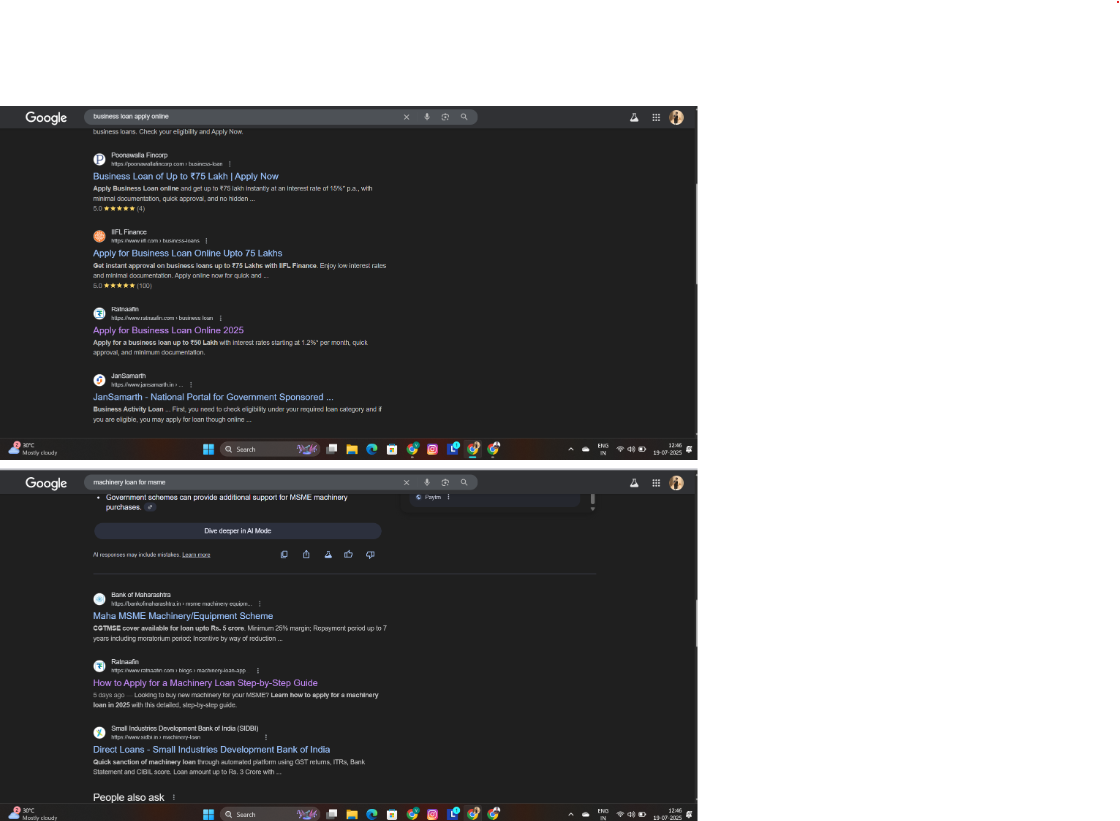This screenshot has height=821, width=1120.
Task: Expand the more-options dots beside the sidbi.in URL
Action: pyautogui.click(x=266, y=737)
